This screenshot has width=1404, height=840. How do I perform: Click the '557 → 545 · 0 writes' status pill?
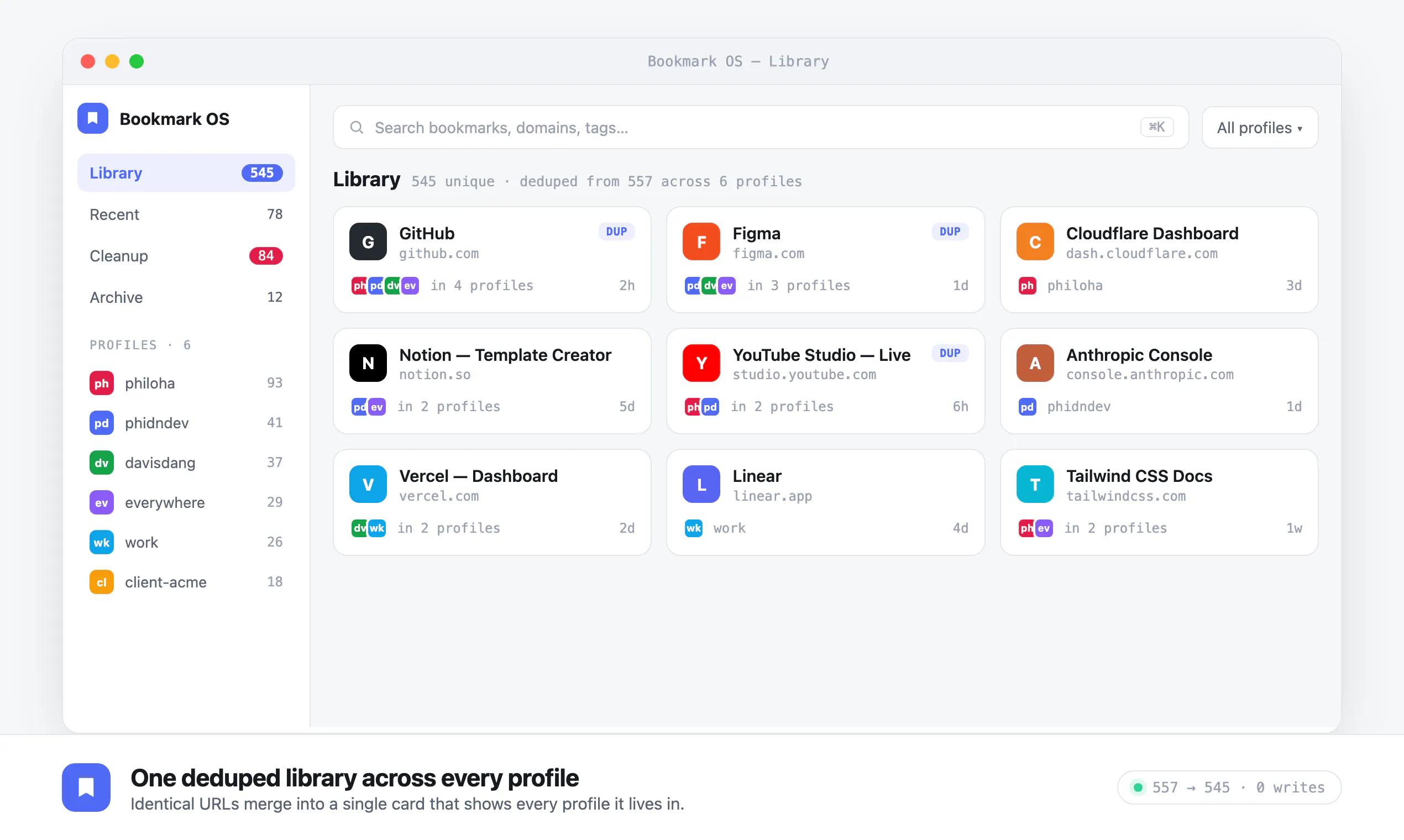pyautogui.click(x=1229, y=787)
